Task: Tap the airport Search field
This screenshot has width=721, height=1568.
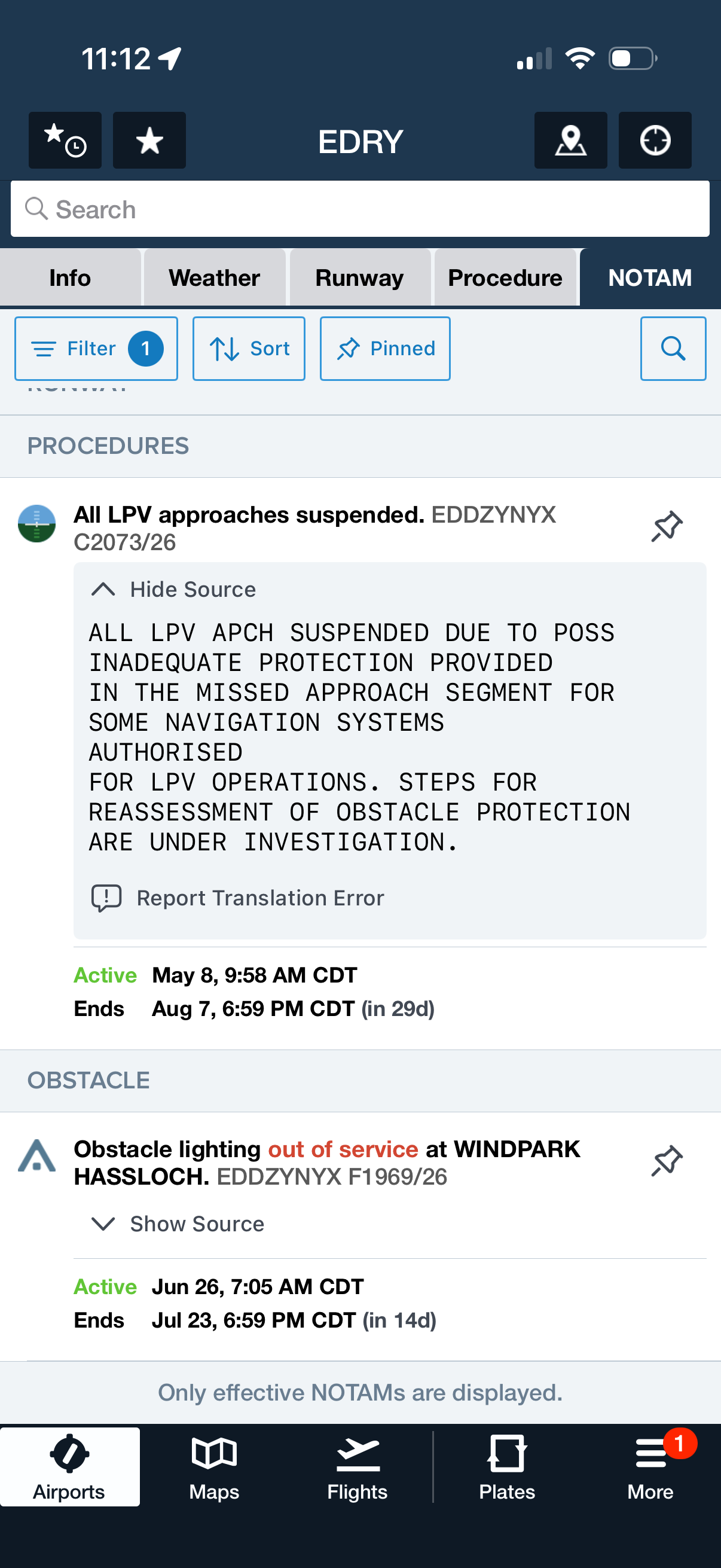Action: (360, 209)
